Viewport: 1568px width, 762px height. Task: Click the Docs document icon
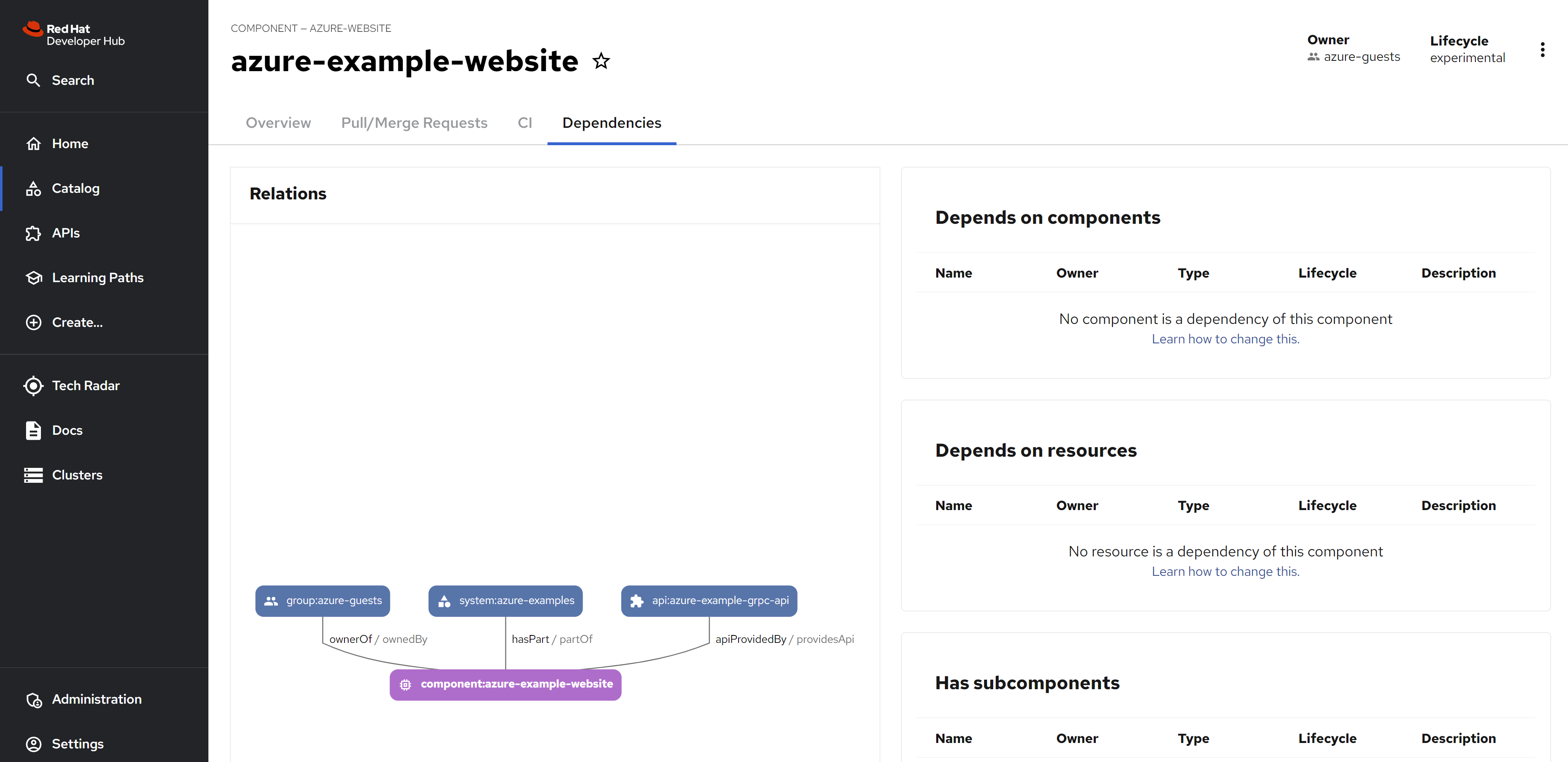[x=33, y=431]
